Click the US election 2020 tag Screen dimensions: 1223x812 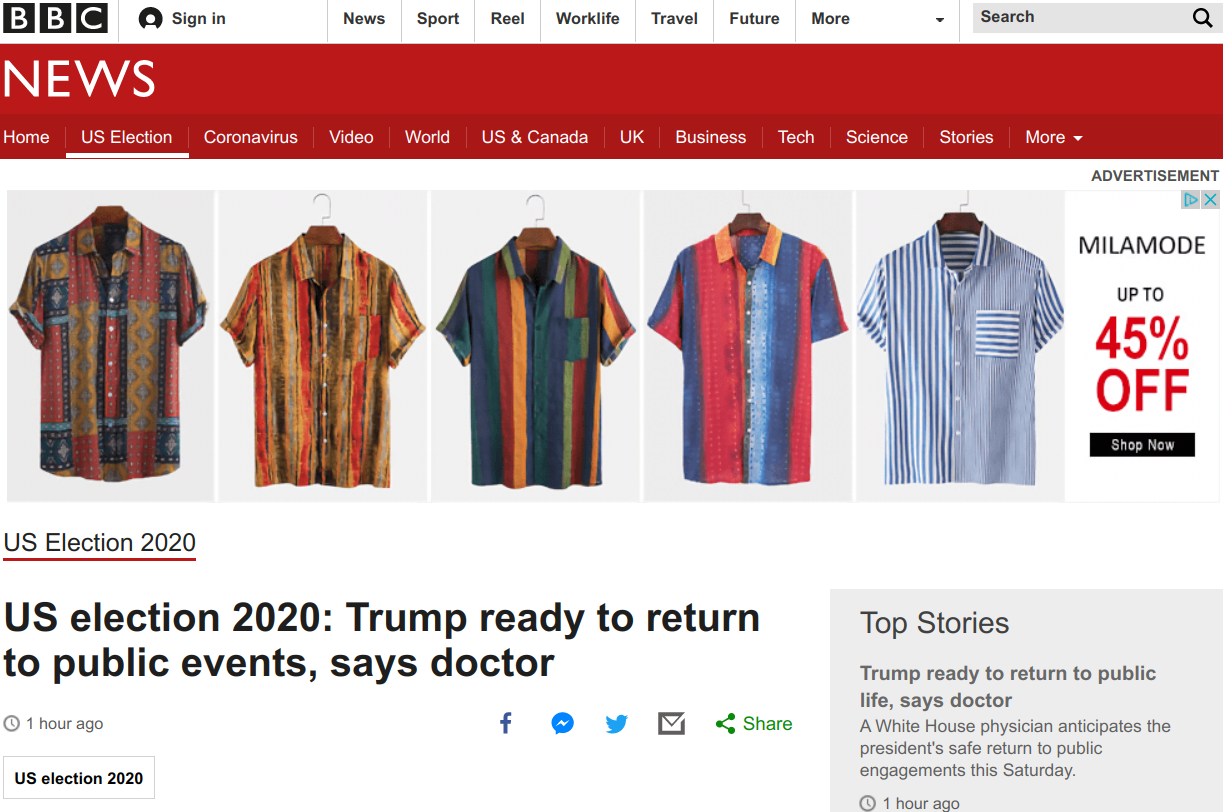point(79,778)
